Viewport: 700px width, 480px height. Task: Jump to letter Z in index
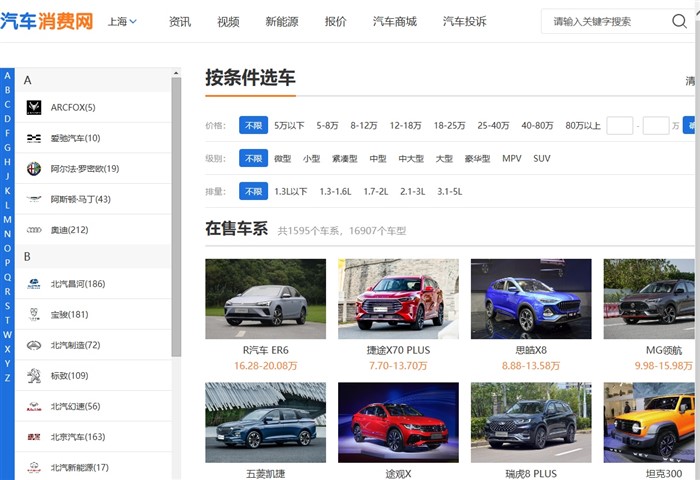click(x=7, y=378)
